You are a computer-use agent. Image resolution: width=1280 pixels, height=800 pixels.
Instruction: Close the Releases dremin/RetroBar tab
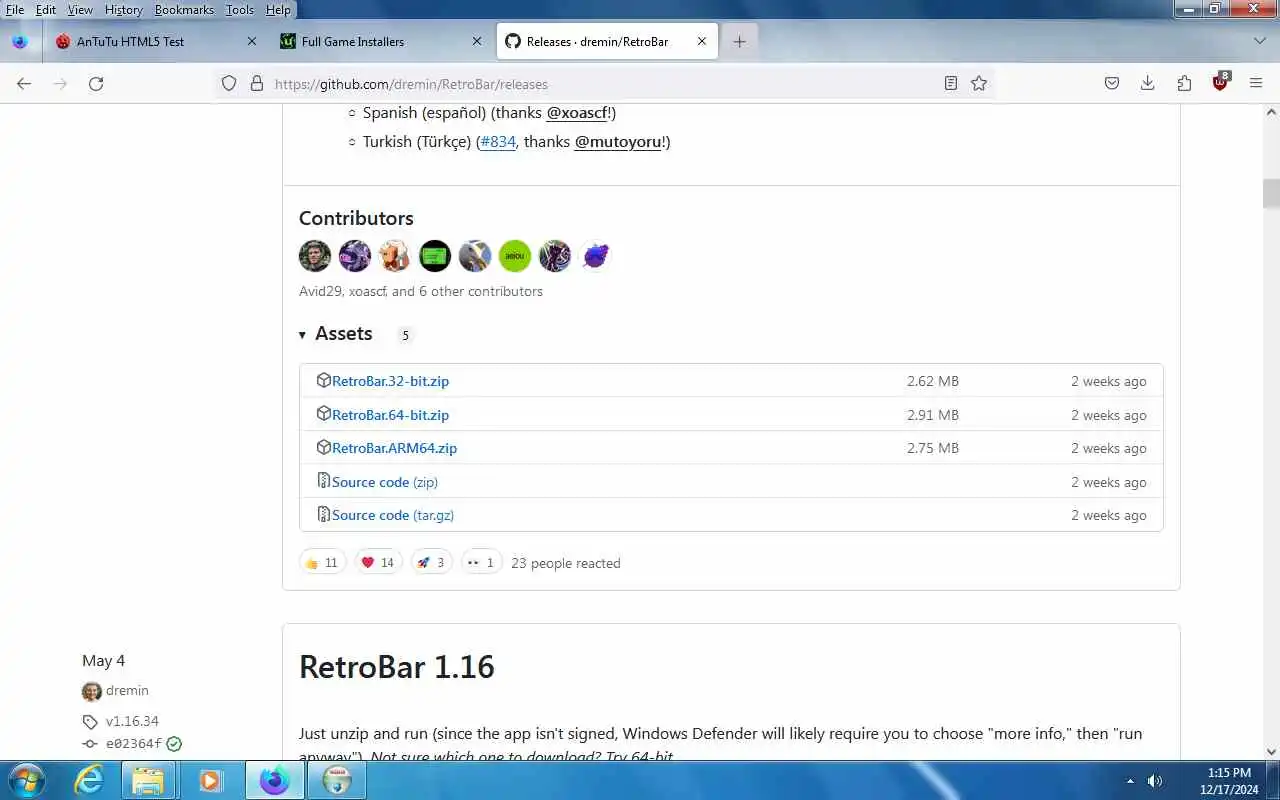tap(701, 42)
